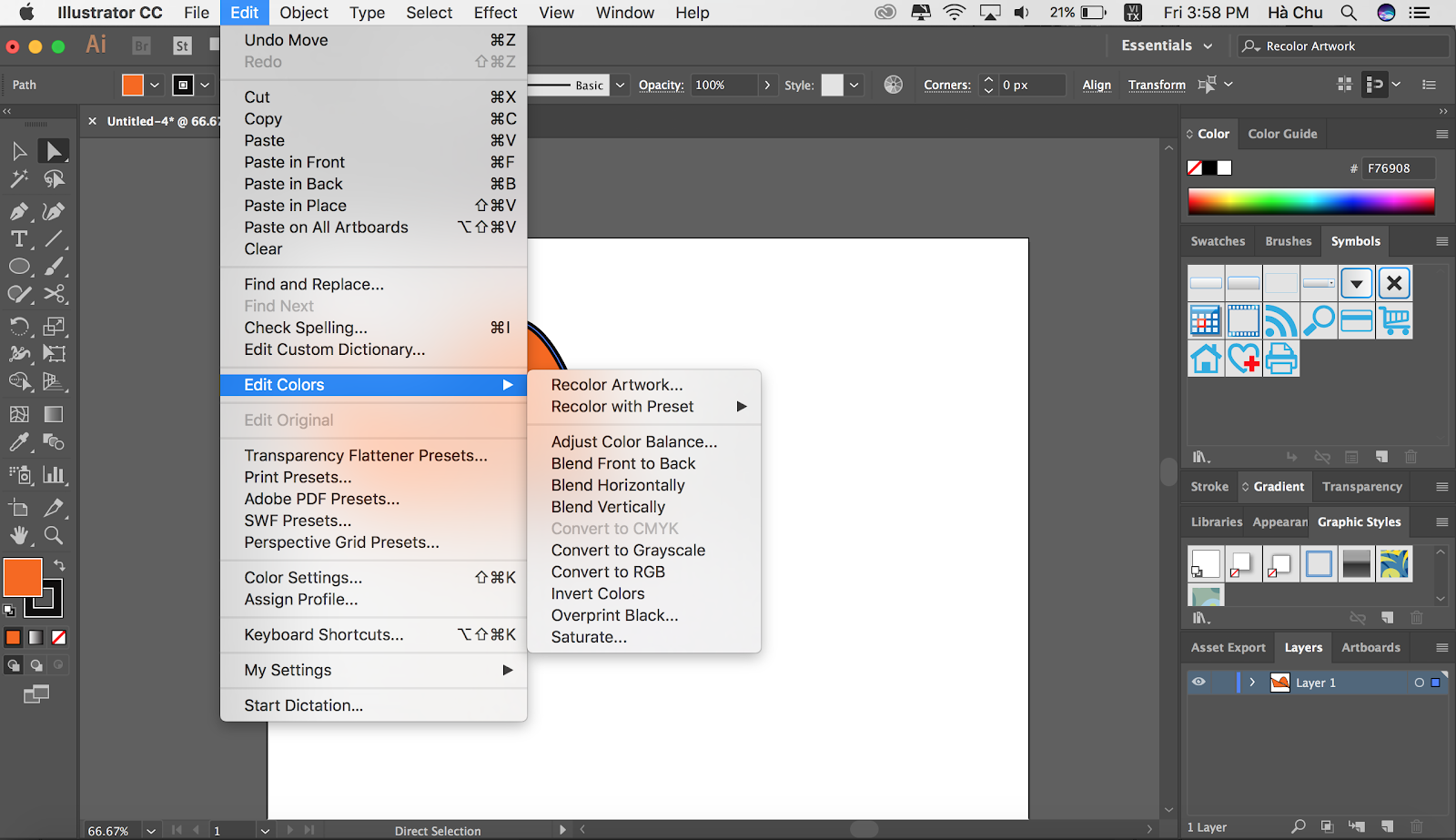Select the Pen tool
The width and height of the screenshot is (1456, 840).
(x=19, y=211)
